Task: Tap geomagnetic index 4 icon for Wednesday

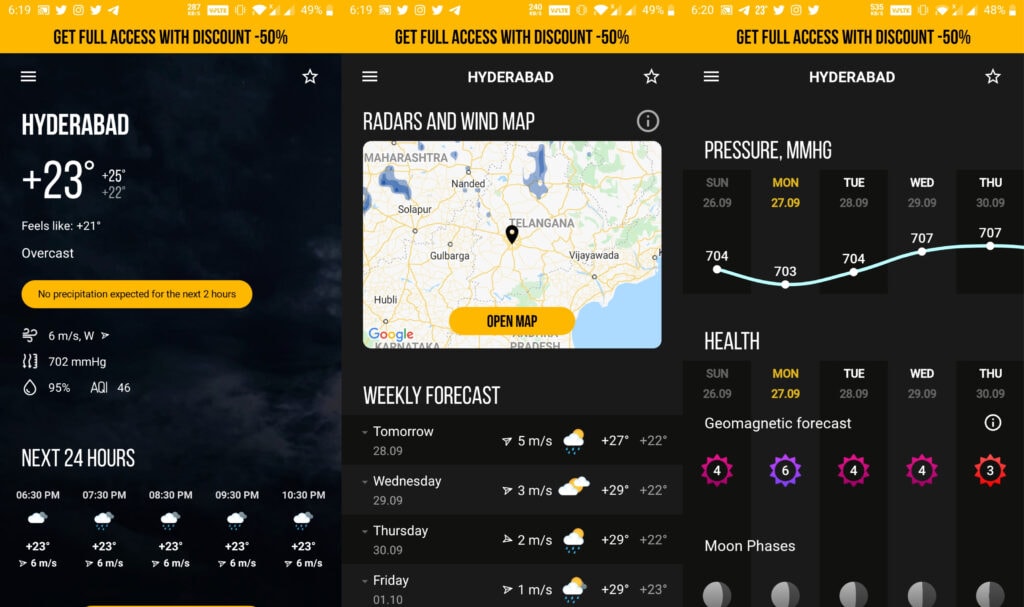Action: click(921, 470)
